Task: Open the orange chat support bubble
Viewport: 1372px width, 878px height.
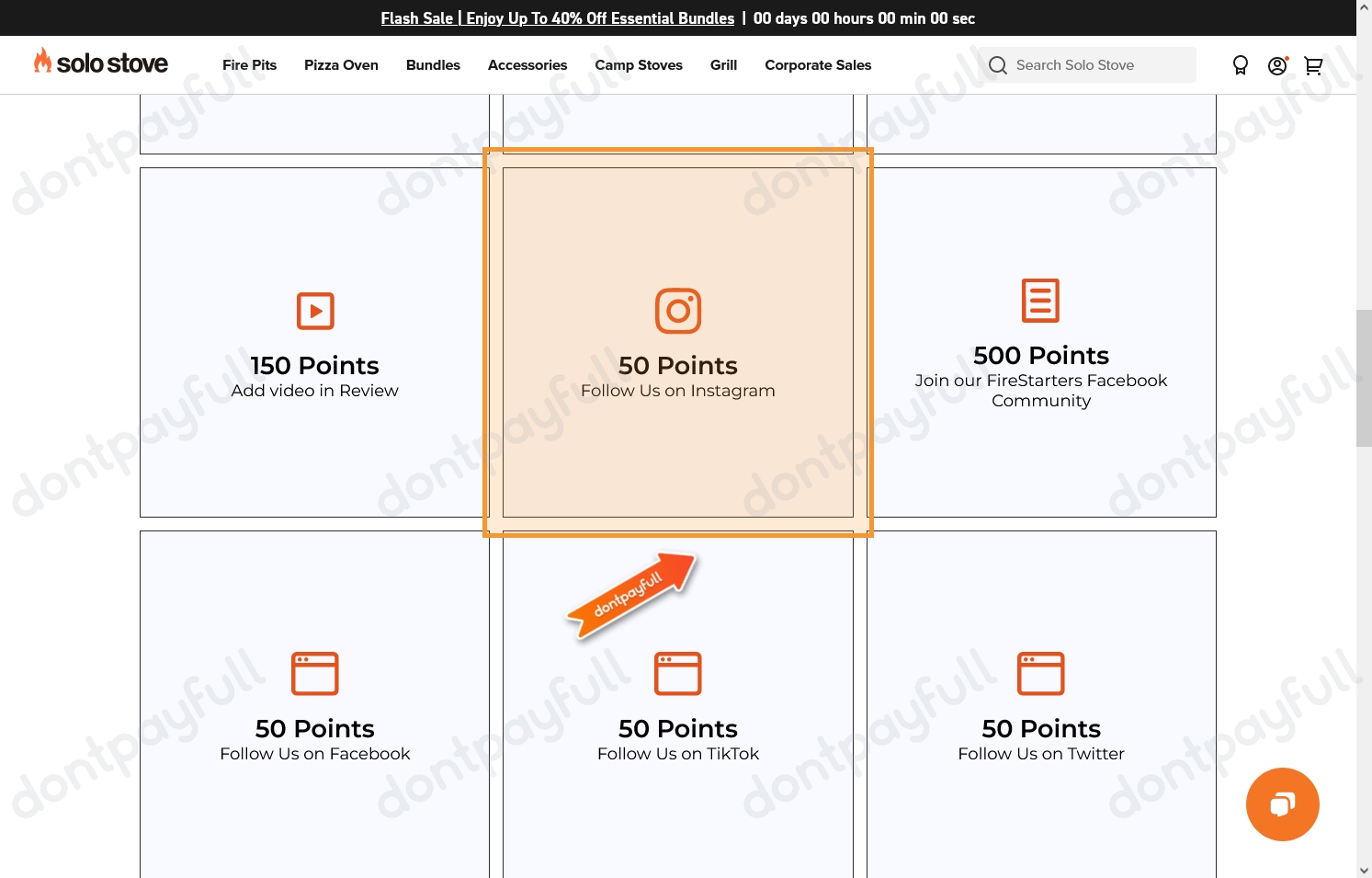Action: (x=1282, y=804)
